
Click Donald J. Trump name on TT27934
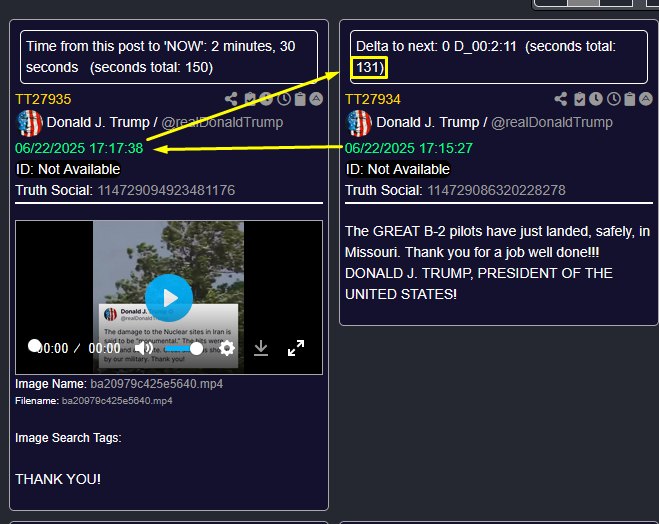[427, 122]
